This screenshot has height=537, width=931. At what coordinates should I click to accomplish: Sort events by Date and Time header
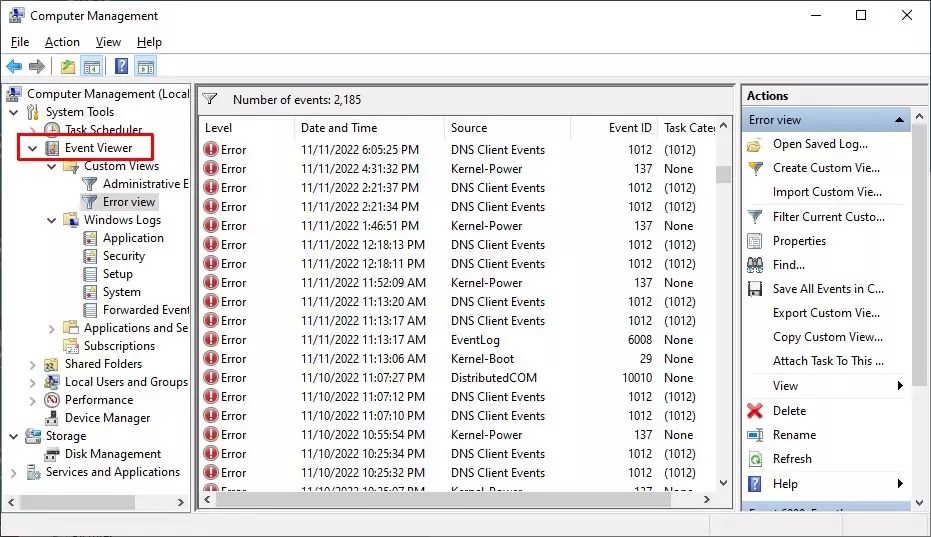369,128
